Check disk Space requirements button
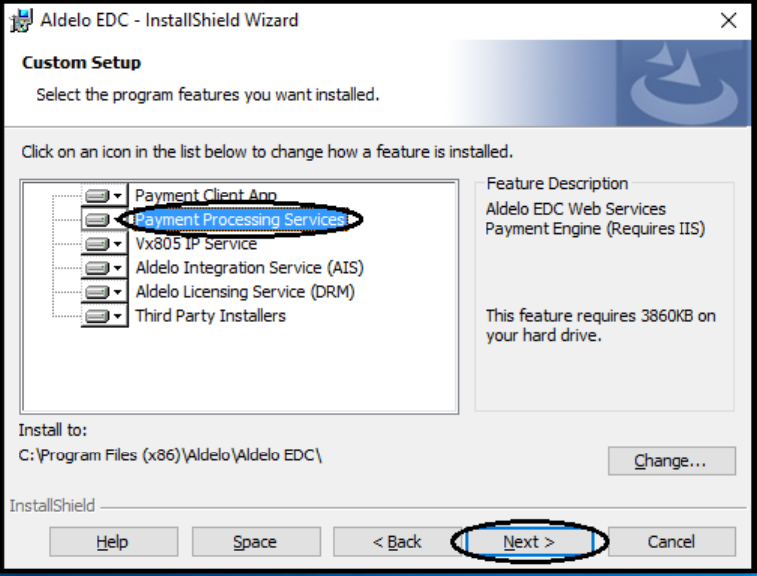 pos(256,542)
